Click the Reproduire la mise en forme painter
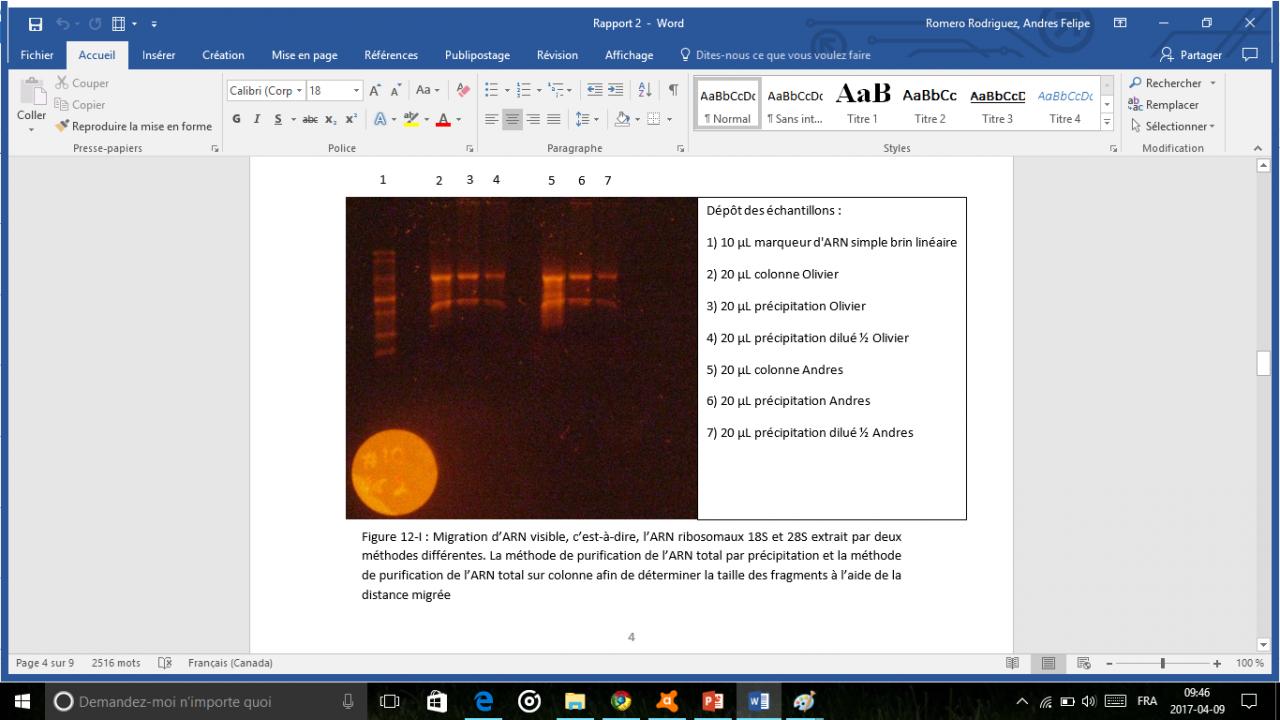This screenshot has height=720, width=1280. (x=133, y=126)
